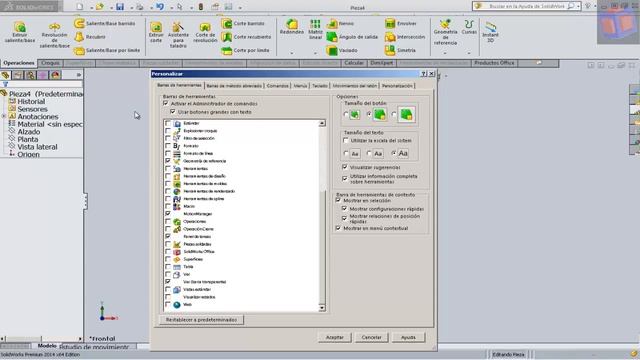Enable Web toolbar checkbox
640x360 pixels.
click(168, 304)
